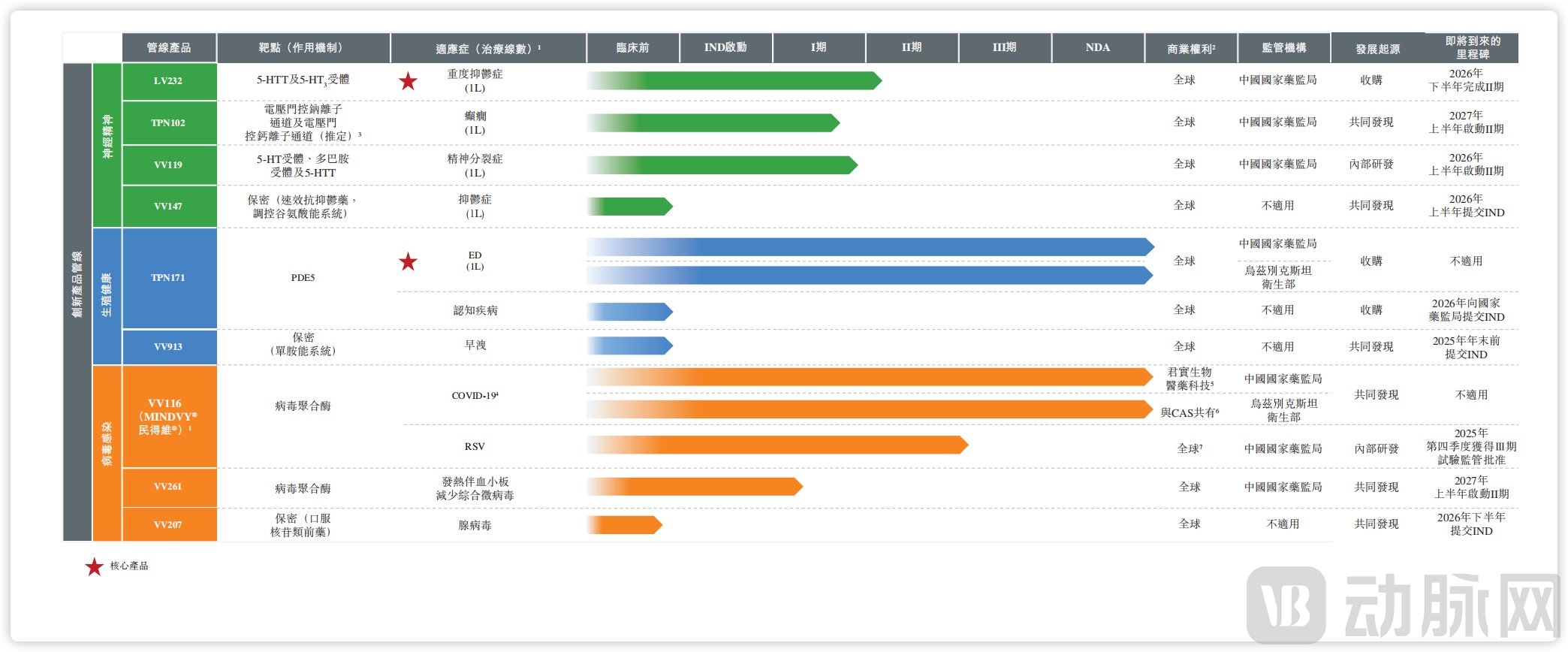
Task: Click the 5-HTT及5-HT3受體 target text
Action: pyautogui.click(x=303, y=80)
